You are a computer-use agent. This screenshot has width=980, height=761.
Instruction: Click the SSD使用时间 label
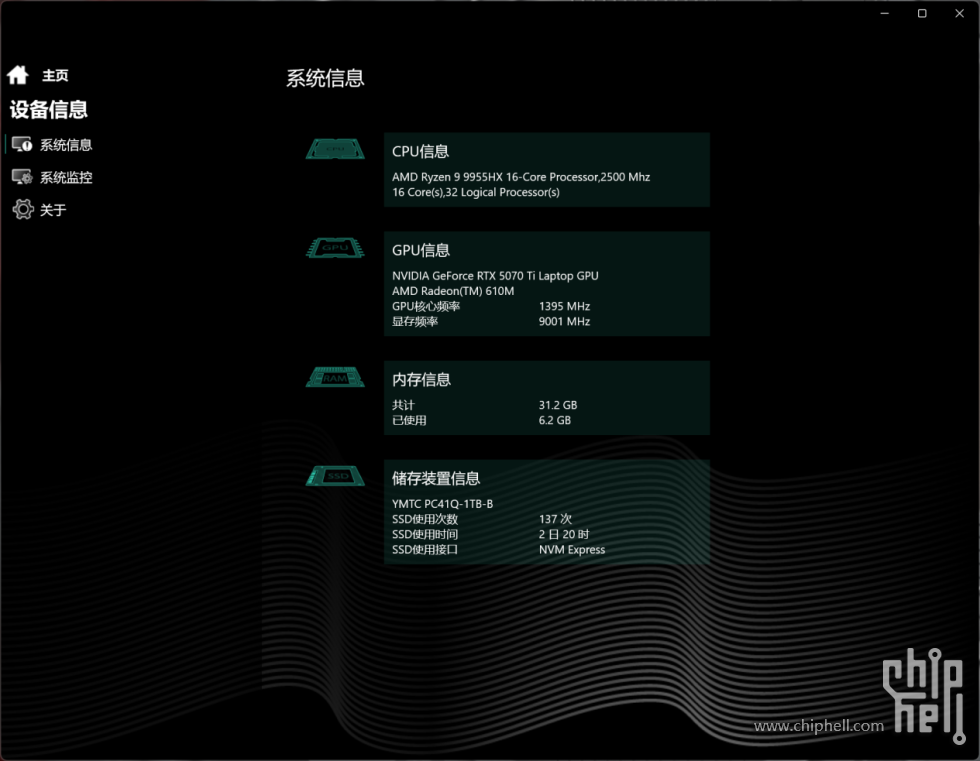click(425, 534)
